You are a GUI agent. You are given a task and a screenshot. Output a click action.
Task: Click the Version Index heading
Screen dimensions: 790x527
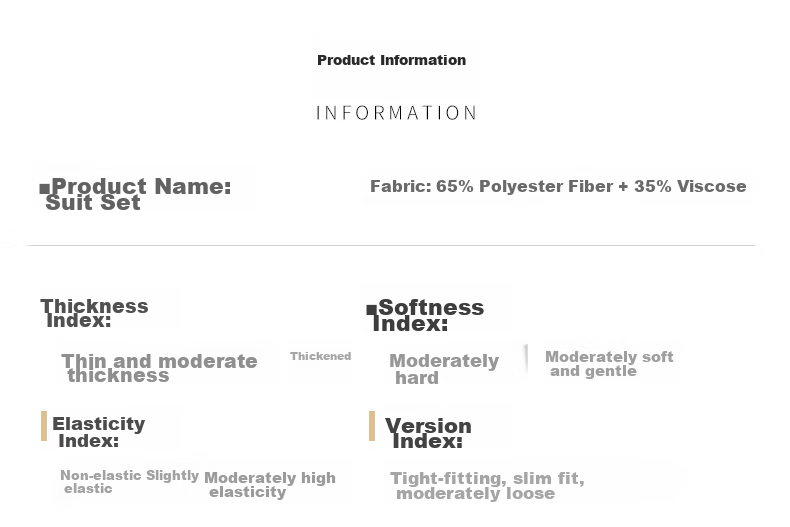click(428, 433)
